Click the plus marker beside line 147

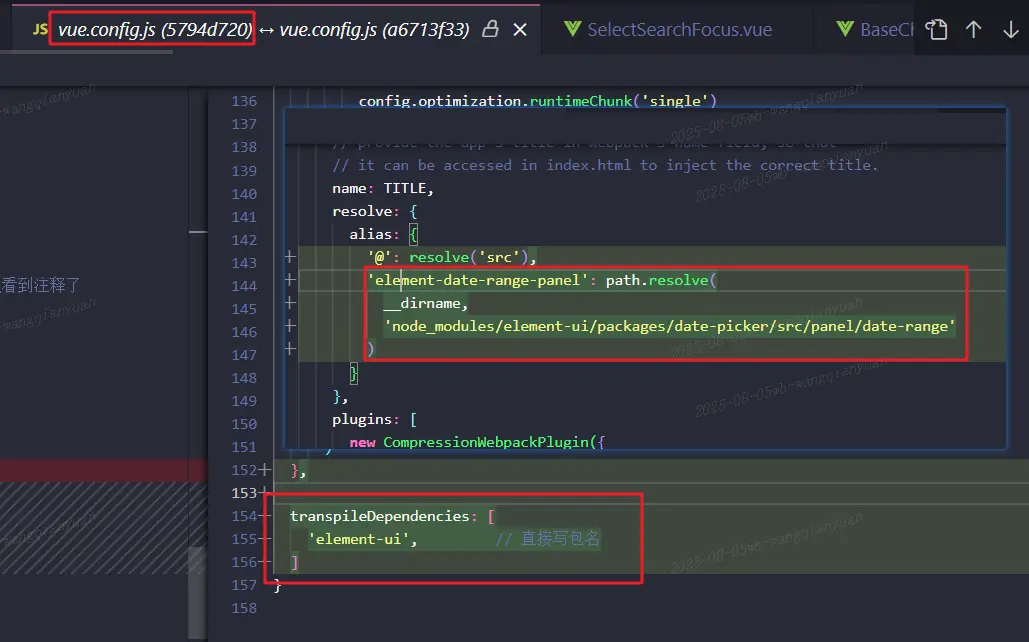tap(290, 349)
